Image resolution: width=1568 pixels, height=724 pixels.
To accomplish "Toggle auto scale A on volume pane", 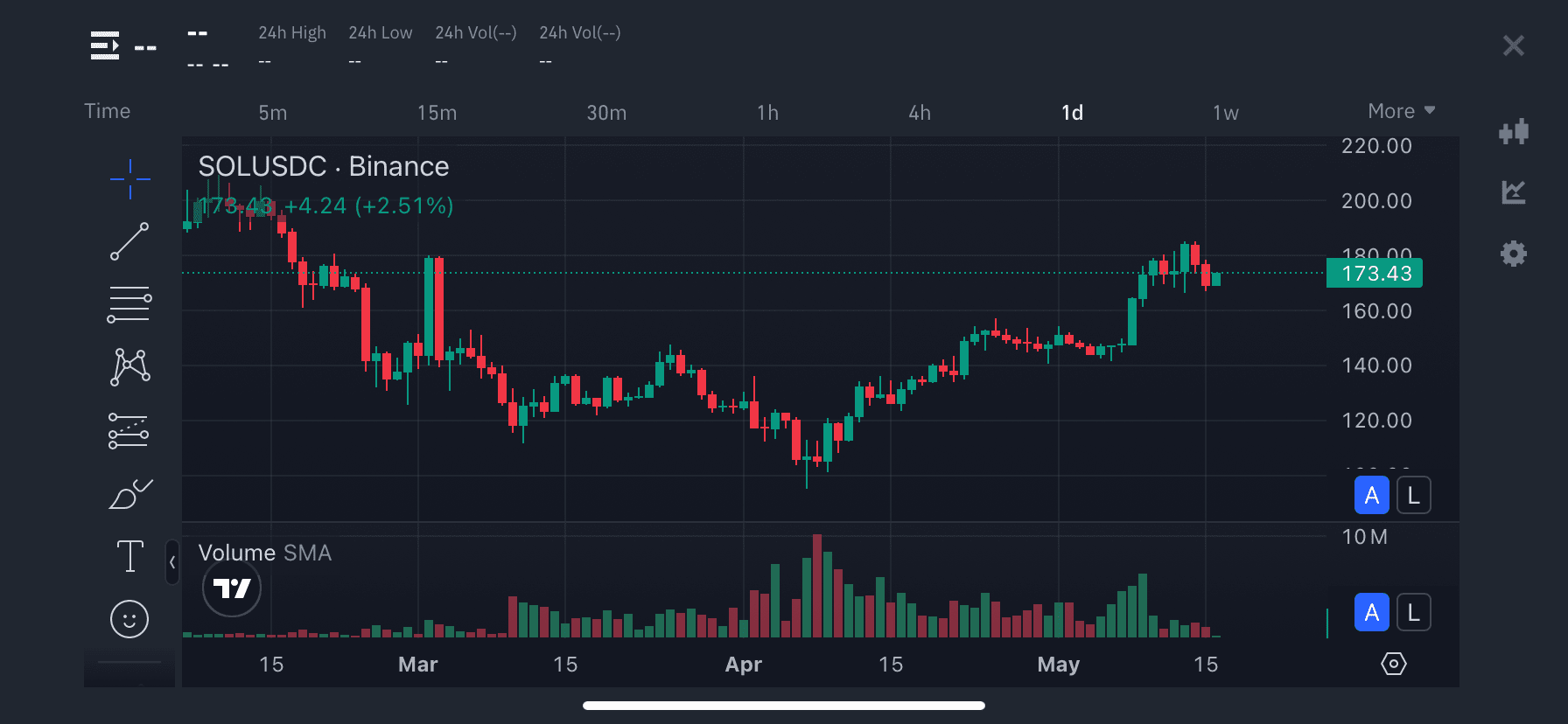I will (x=1372, y=612).
